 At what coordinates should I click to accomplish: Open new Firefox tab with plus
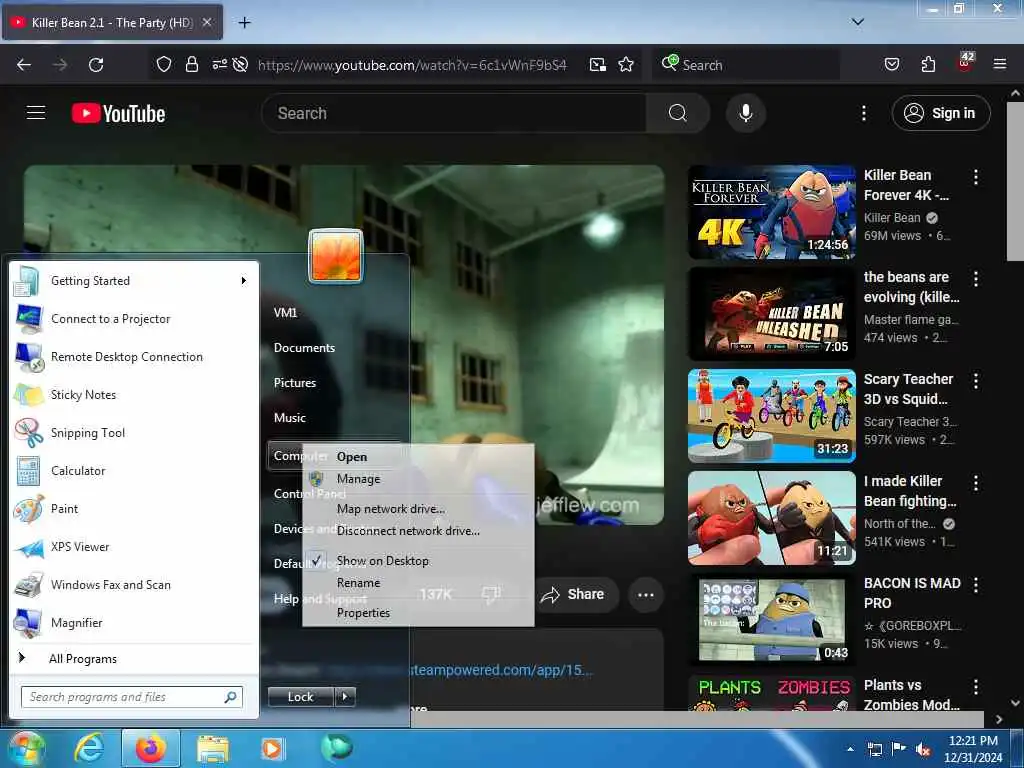click(244, 23)
